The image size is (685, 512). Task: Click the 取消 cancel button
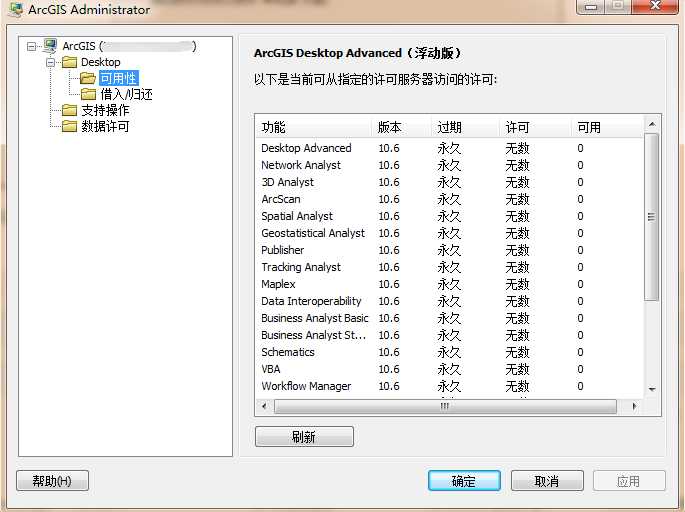(x=547, y=481)
